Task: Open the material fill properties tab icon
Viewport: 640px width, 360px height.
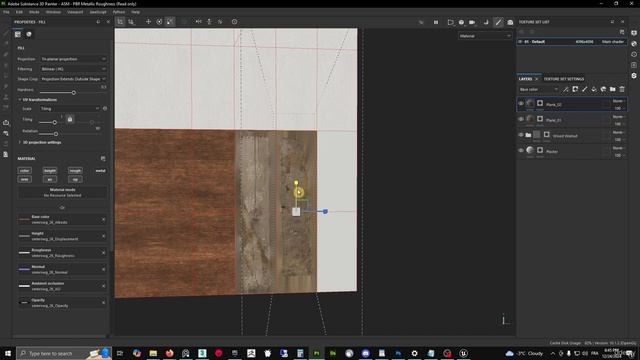Action: coord(18,34)
